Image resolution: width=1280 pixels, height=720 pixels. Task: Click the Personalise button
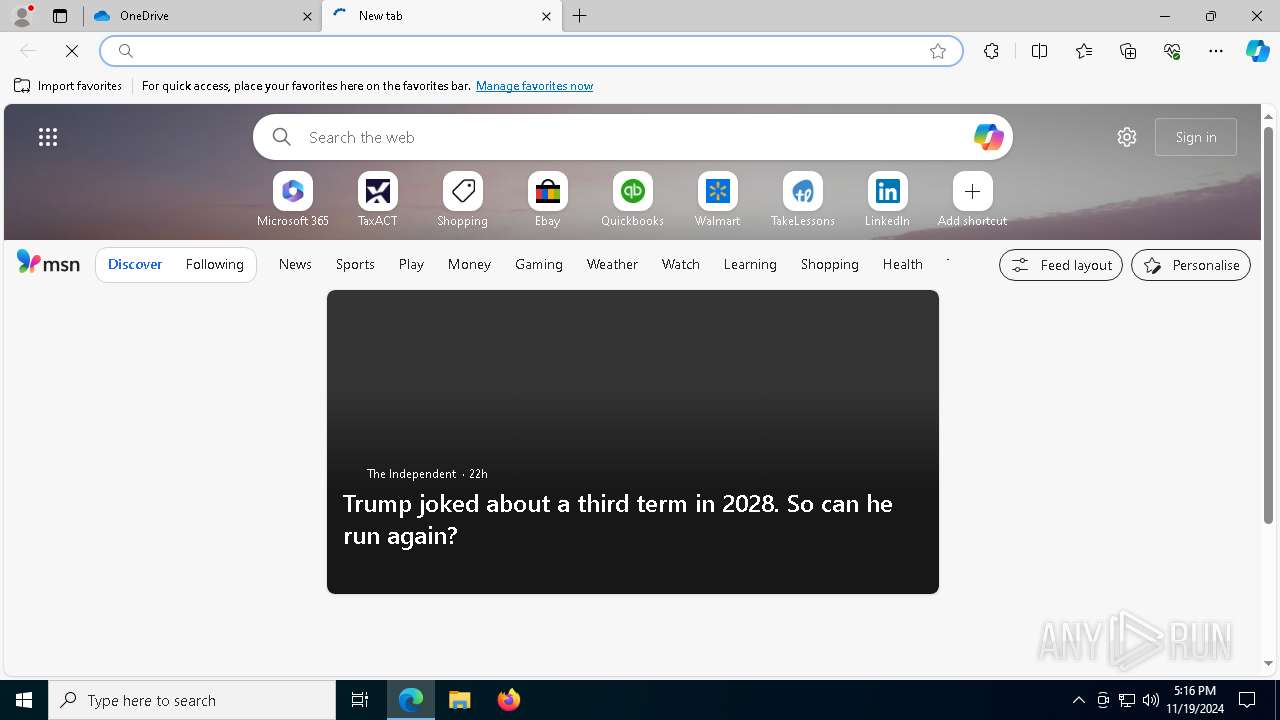(1191, 265)
